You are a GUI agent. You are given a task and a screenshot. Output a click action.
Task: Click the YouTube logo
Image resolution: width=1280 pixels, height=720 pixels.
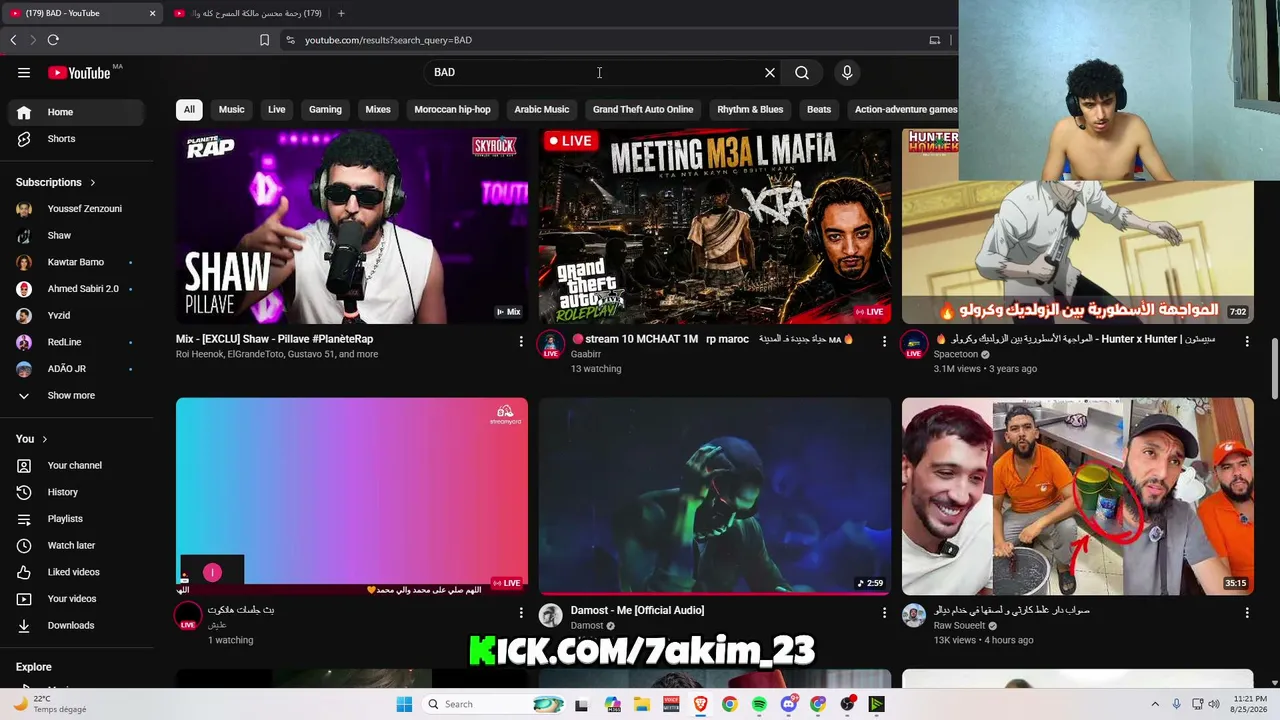click(79, 72)
